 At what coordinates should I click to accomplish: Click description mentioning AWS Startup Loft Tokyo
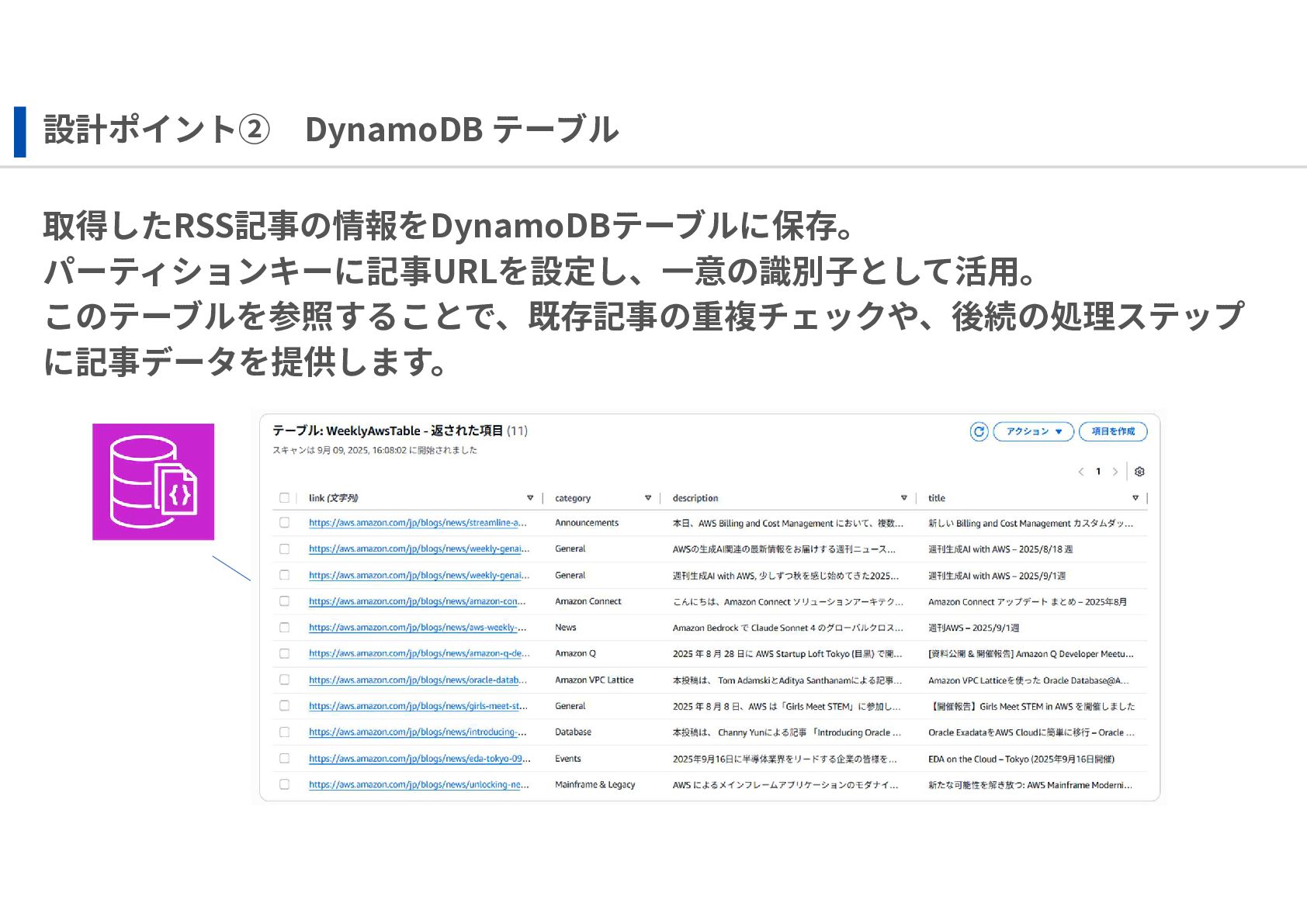(787, 653)
